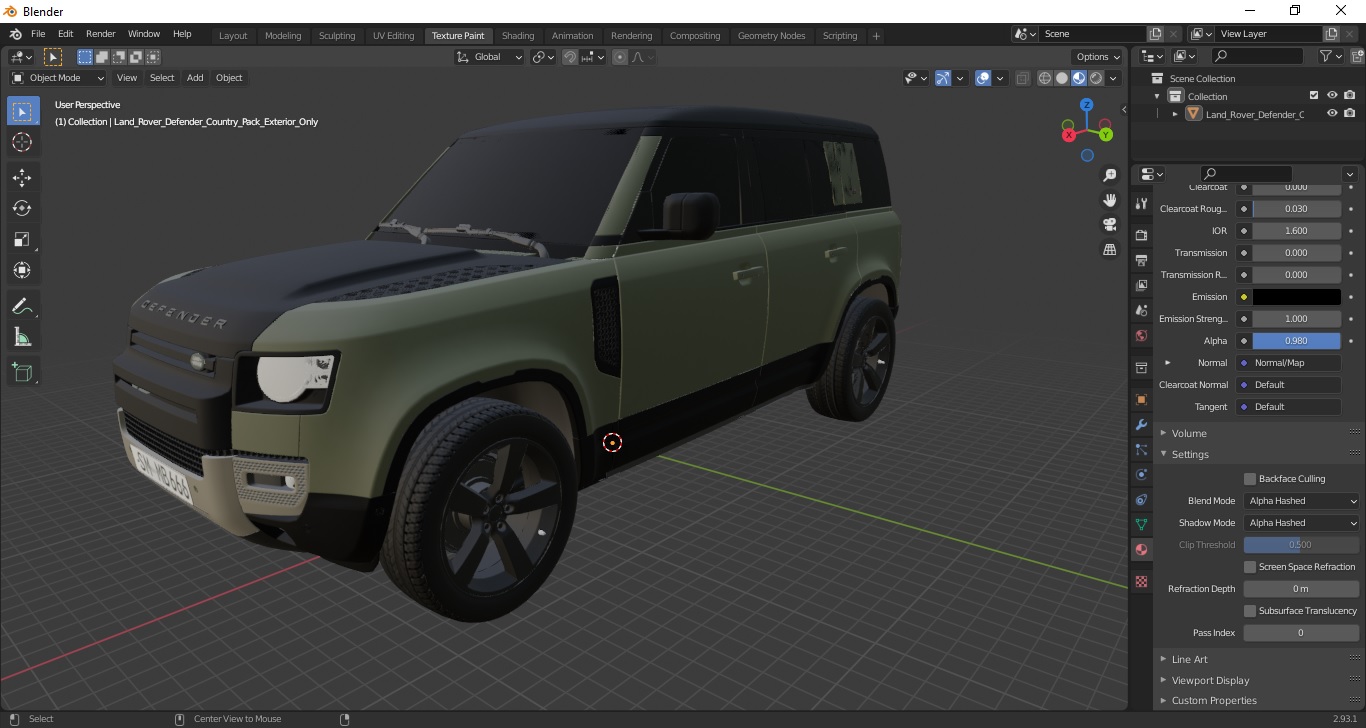Open the View Layer properties tab
The width and height of the screenshot is (1366, 728).
(x=1141, y=285)
